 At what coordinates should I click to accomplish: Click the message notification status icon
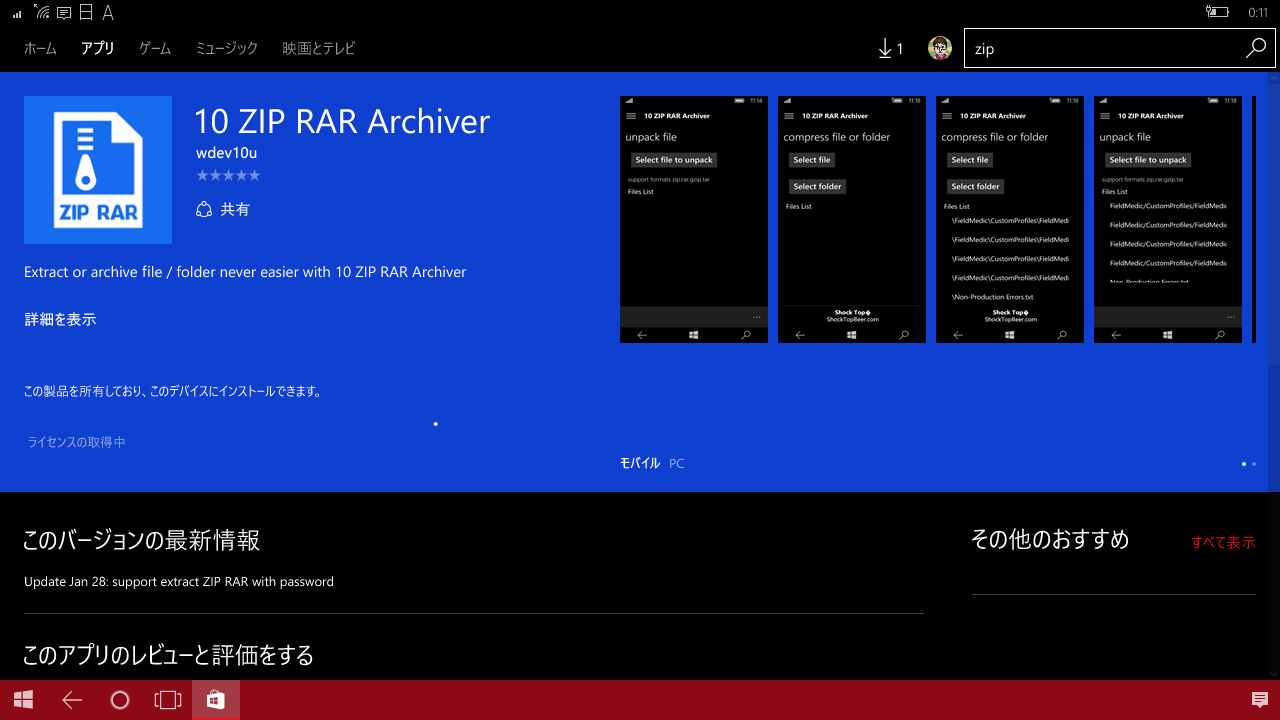[64, 12]
